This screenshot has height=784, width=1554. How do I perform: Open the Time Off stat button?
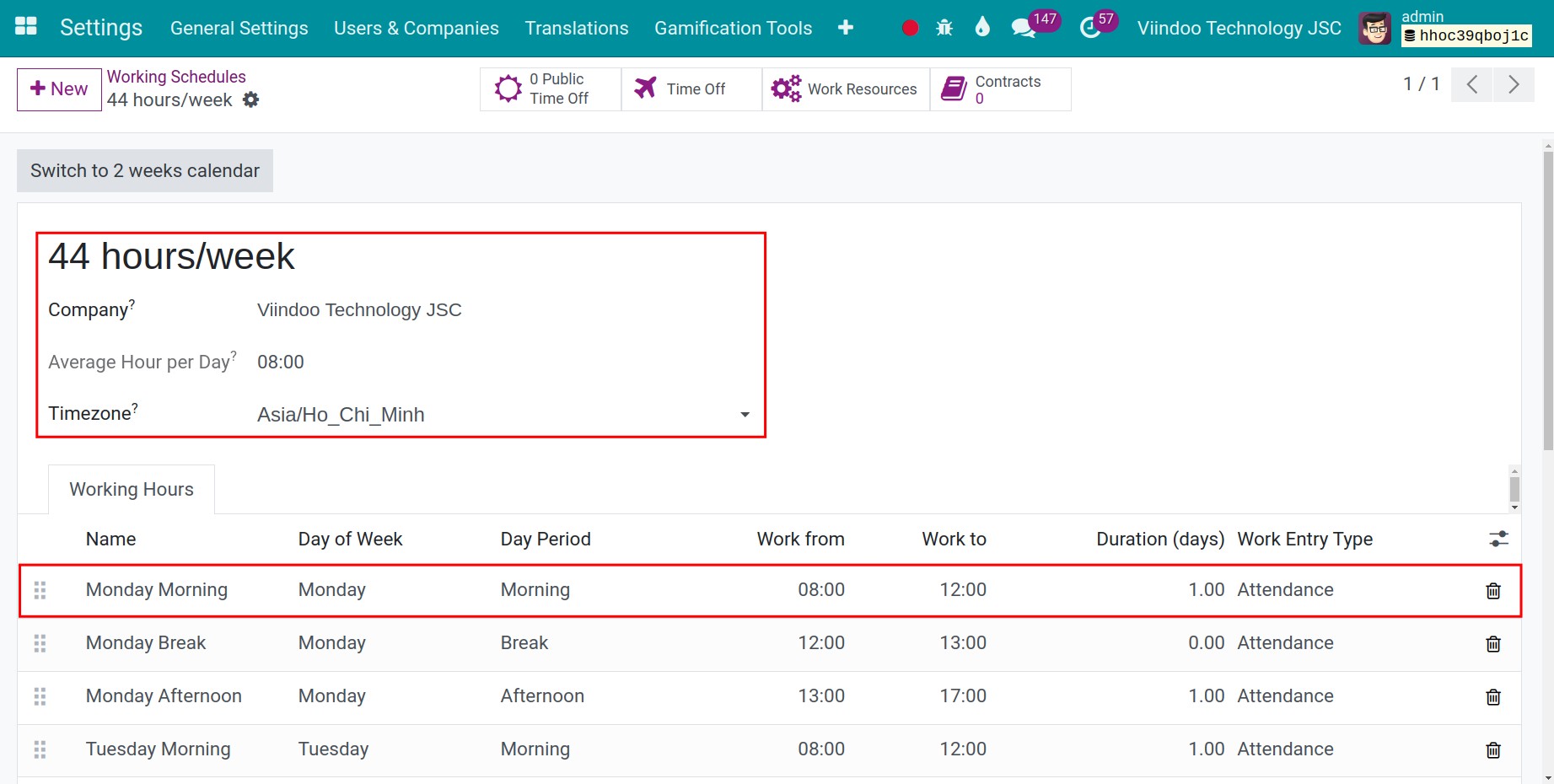(x=691, y=89)
